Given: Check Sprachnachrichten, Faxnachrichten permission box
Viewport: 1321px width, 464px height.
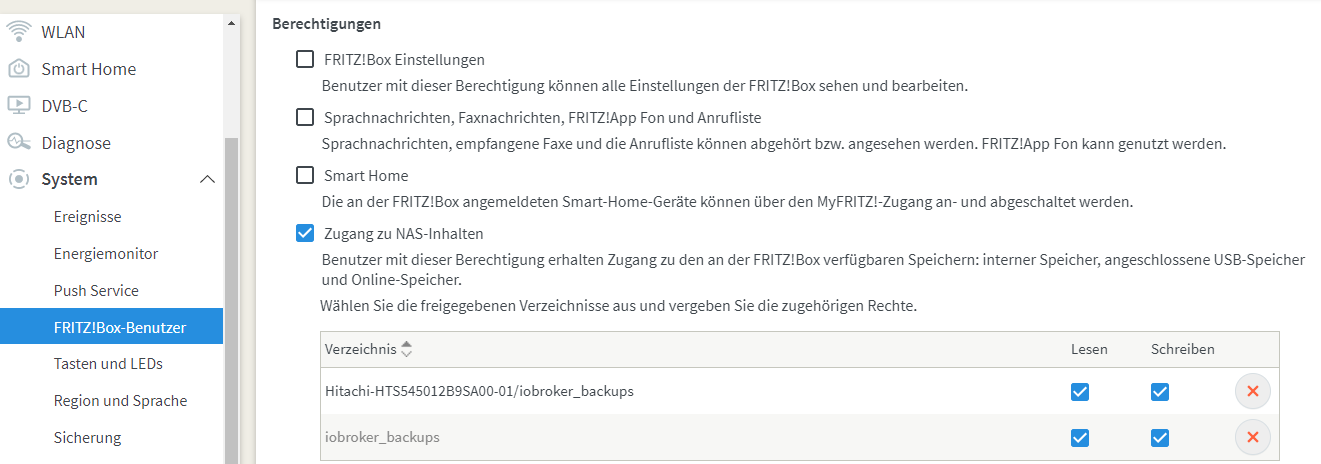Looking at the screenshot, I should tap(305, 117).
